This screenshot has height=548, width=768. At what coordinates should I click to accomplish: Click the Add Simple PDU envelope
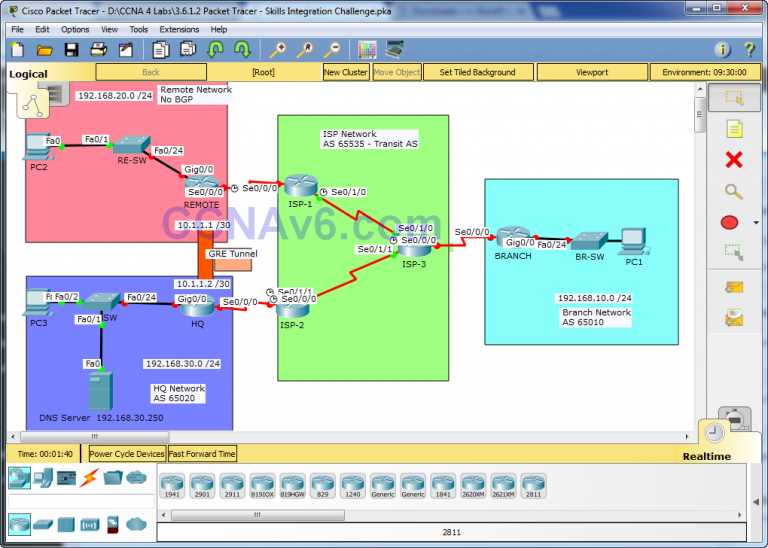point(734,287)
